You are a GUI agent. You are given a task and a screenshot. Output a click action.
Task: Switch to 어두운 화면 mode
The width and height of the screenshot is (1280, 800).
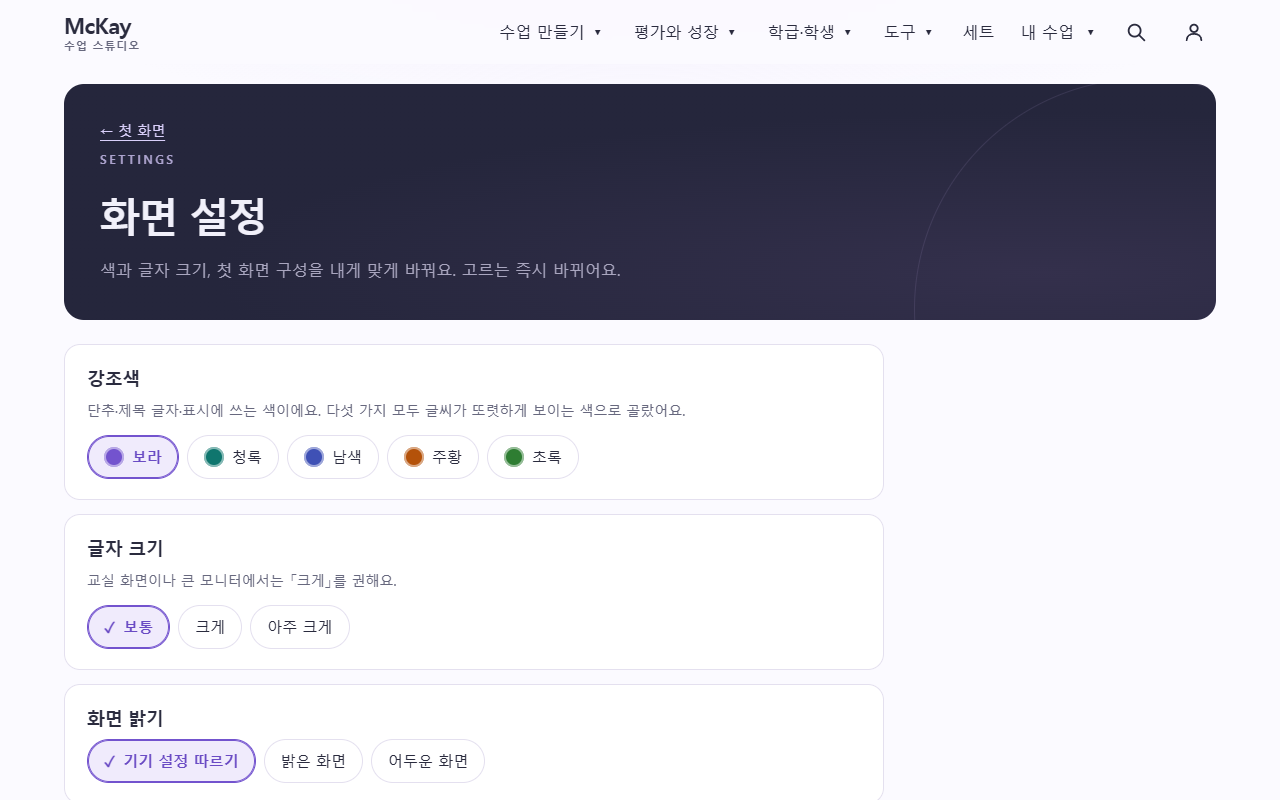(x=428, y=761)
